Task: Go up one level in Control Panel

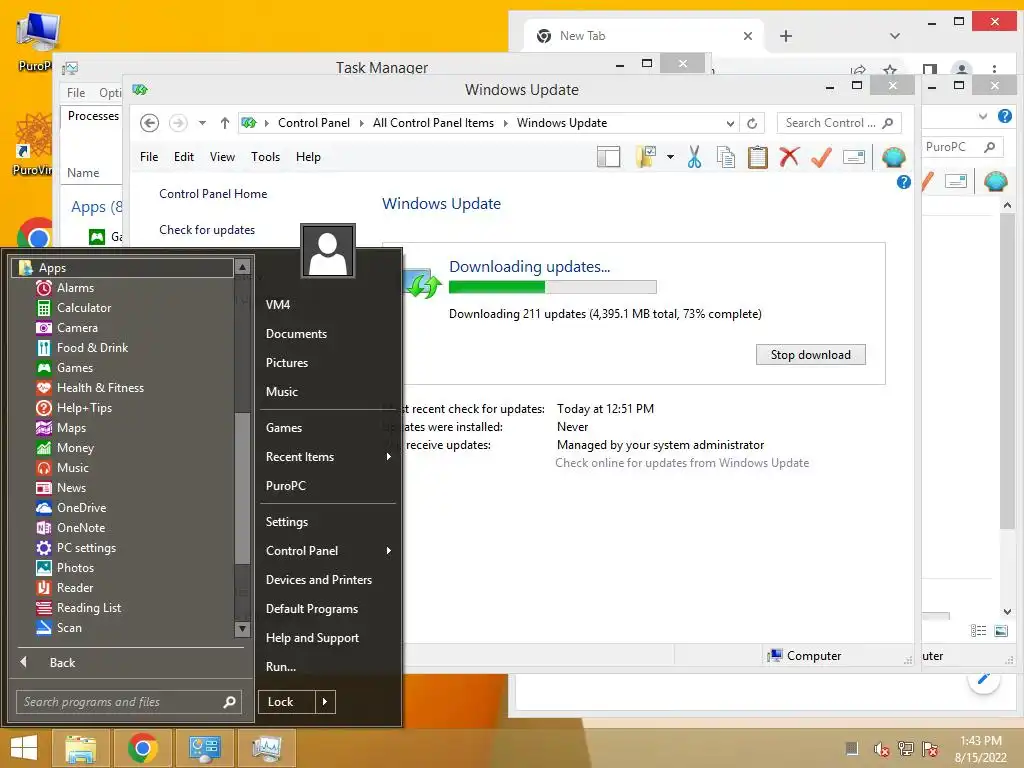Action: tap(225, 123)
